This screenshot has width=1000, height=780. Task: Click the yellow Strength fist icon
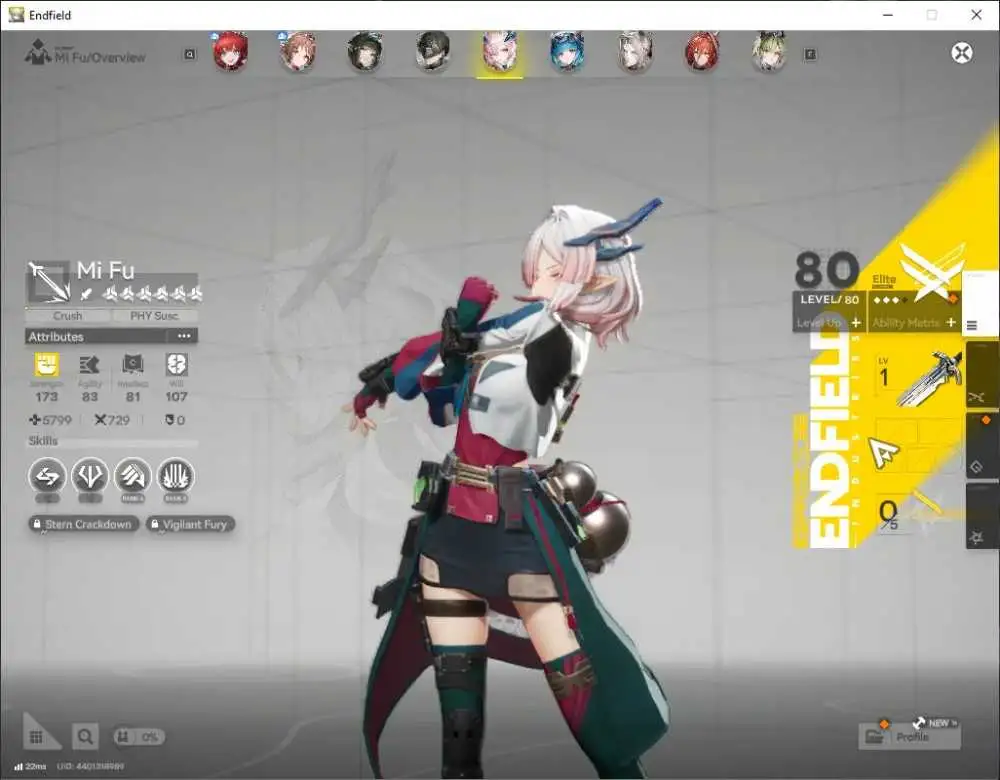click(x=47, y=365)
